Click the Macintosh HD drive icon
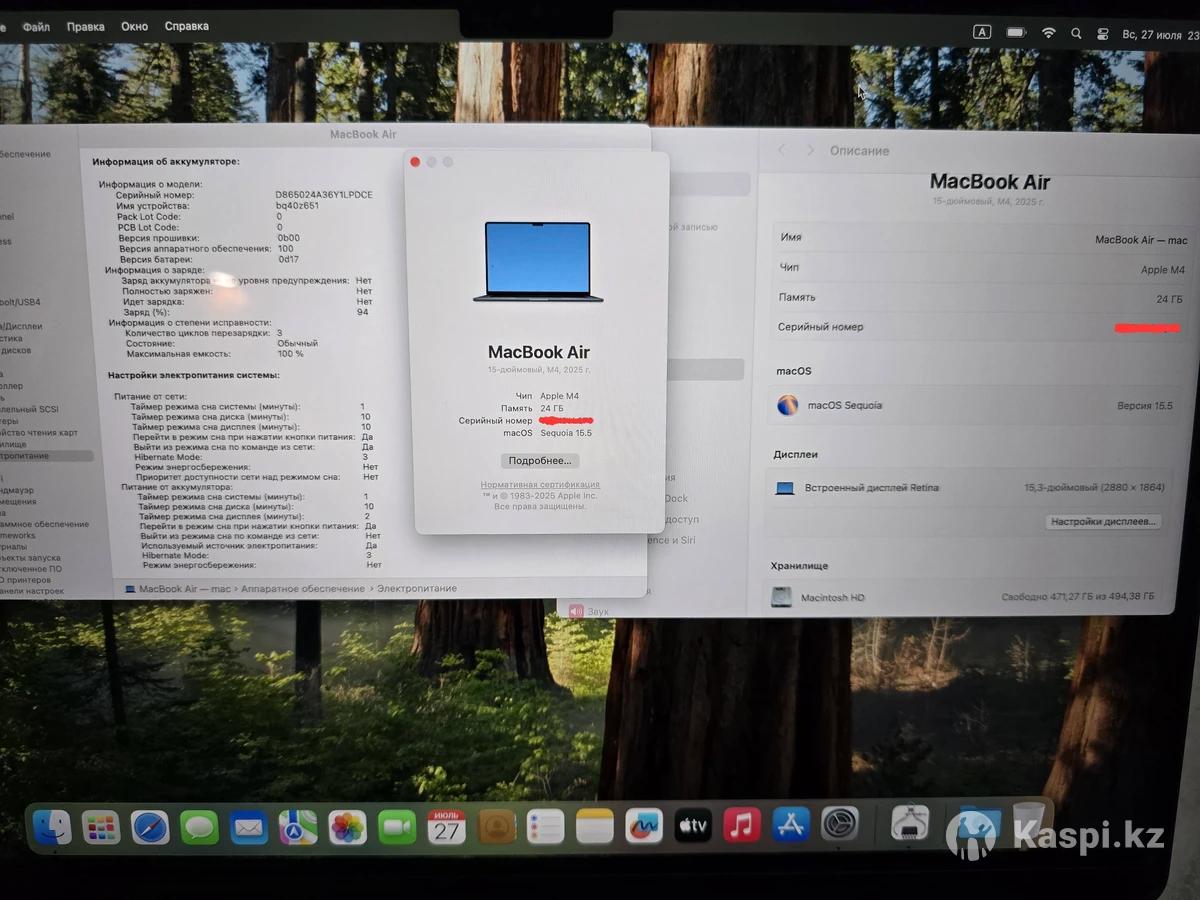The image size is (1200, 900). 782,597
